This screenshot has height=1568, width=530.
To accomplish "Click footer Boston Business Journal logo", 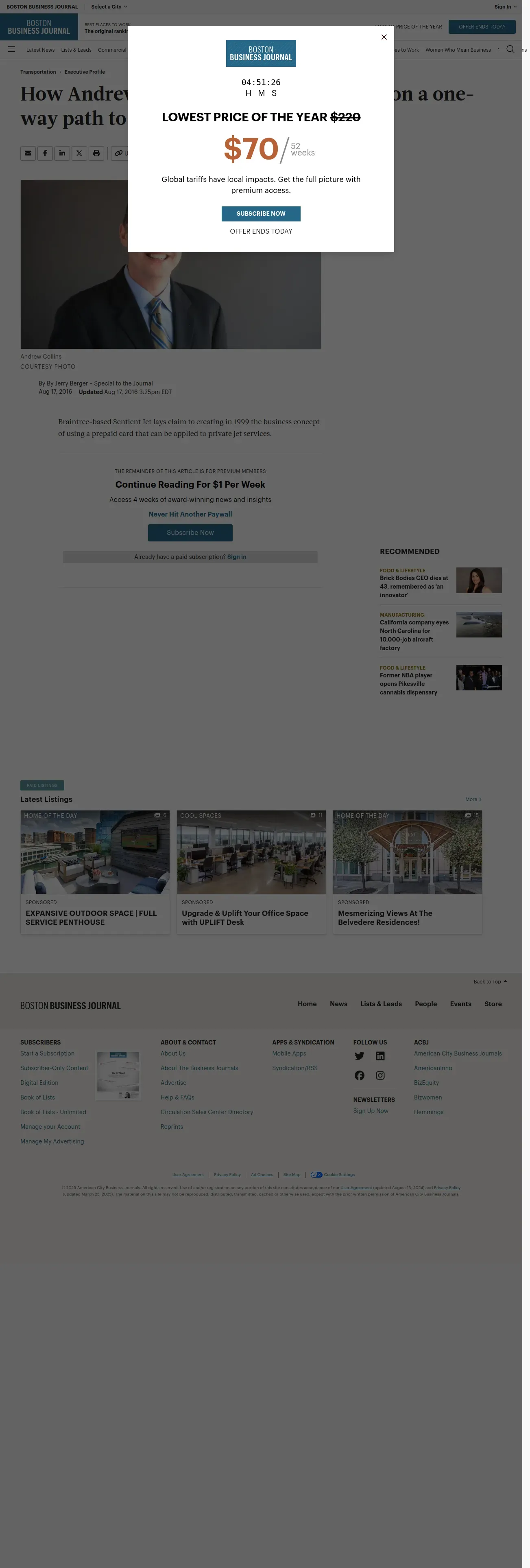I will pos(71,1005).
